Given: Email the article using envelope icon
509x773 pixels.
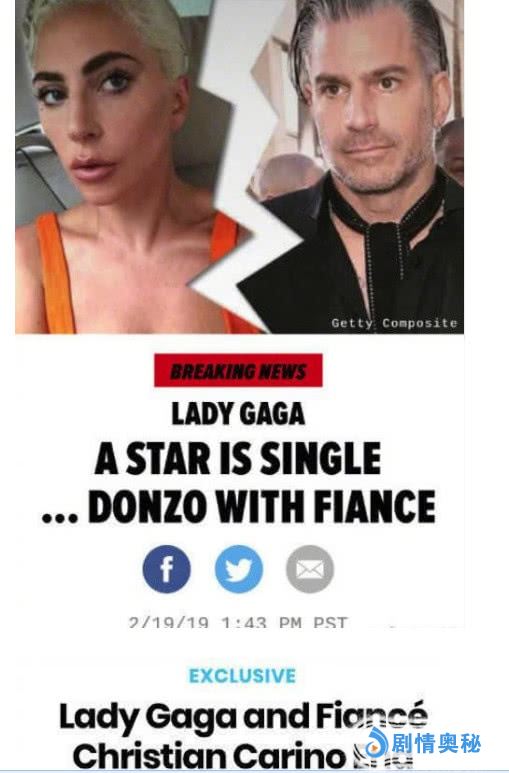Looking at the screenshot, I should click(x=310, y=569).
